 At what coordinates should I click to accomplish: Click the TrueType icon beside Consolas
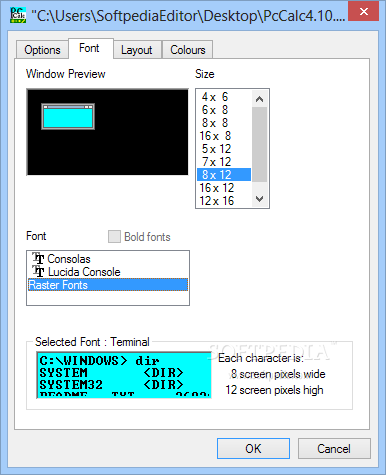tap(38, 258)
